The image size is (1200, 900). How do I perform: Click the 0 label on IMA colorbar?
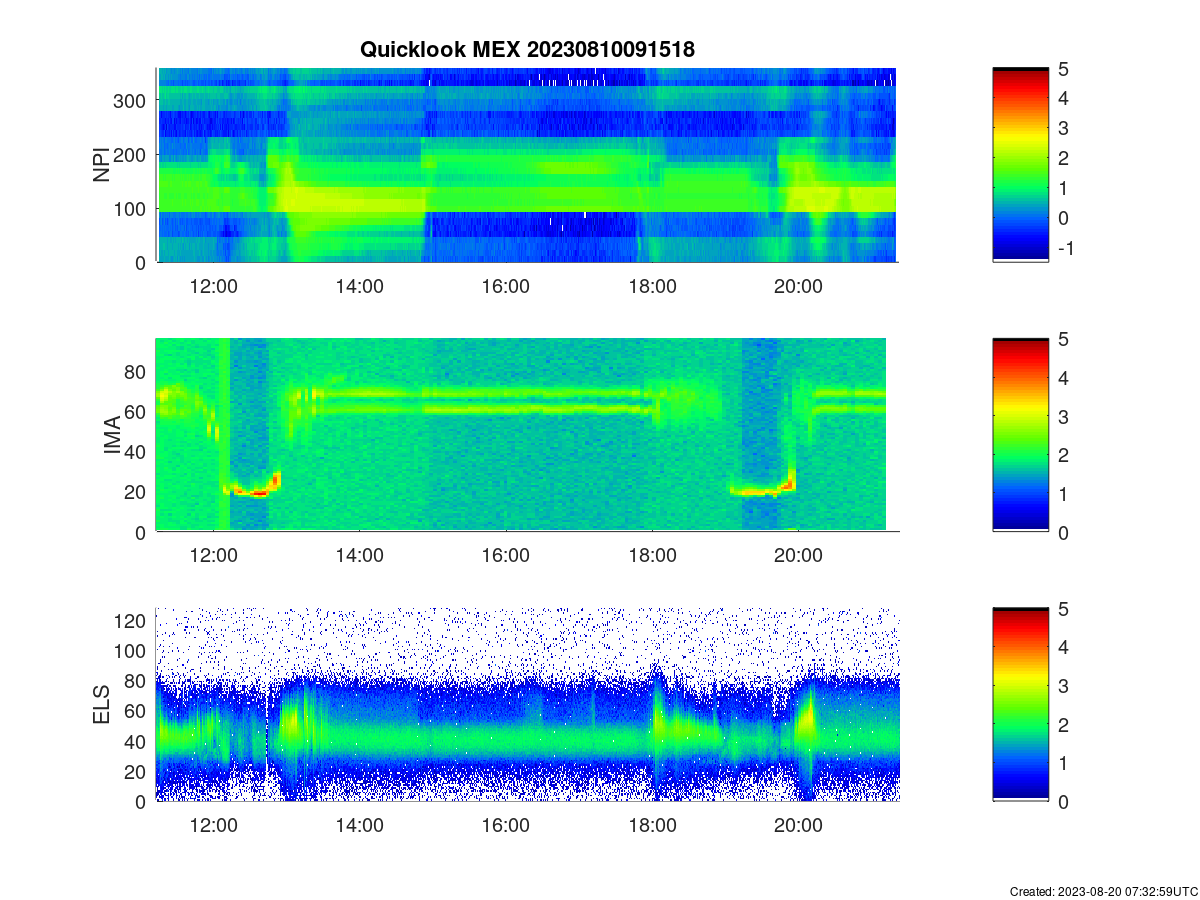coord(1063,532)
